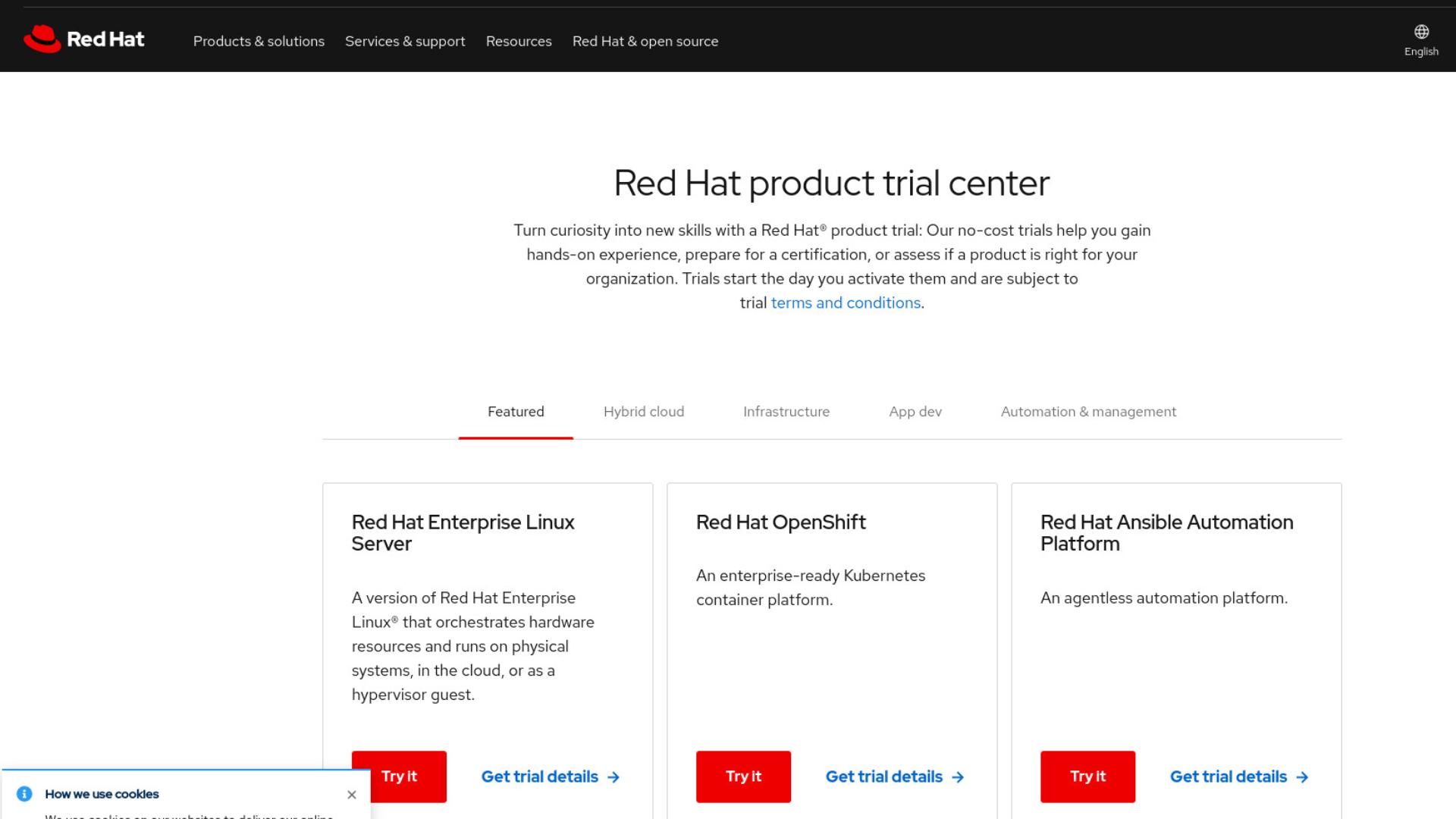Click the Red Hat OpenShift card heading
This screenshot has height=819, width=1456.
tap(780, 522)
